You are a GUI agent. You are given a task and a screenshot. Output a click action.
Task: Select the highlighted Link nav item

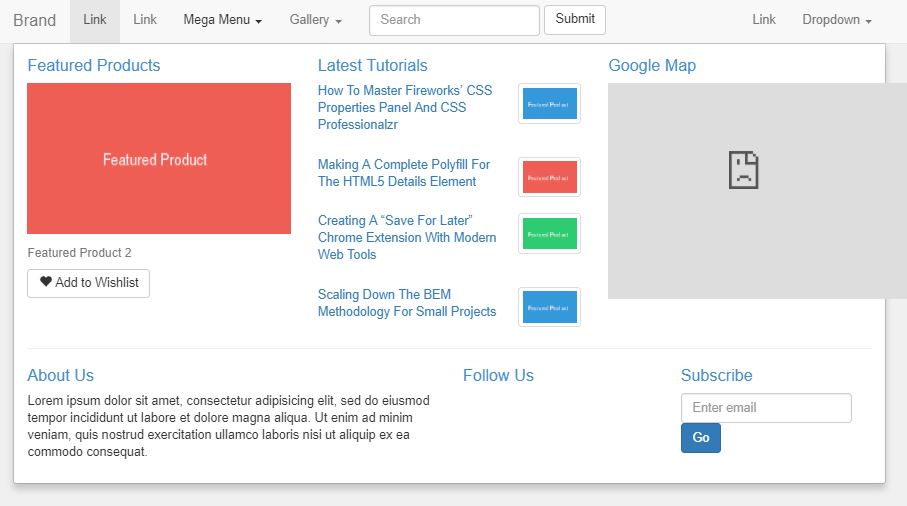[x=95, y=20]
